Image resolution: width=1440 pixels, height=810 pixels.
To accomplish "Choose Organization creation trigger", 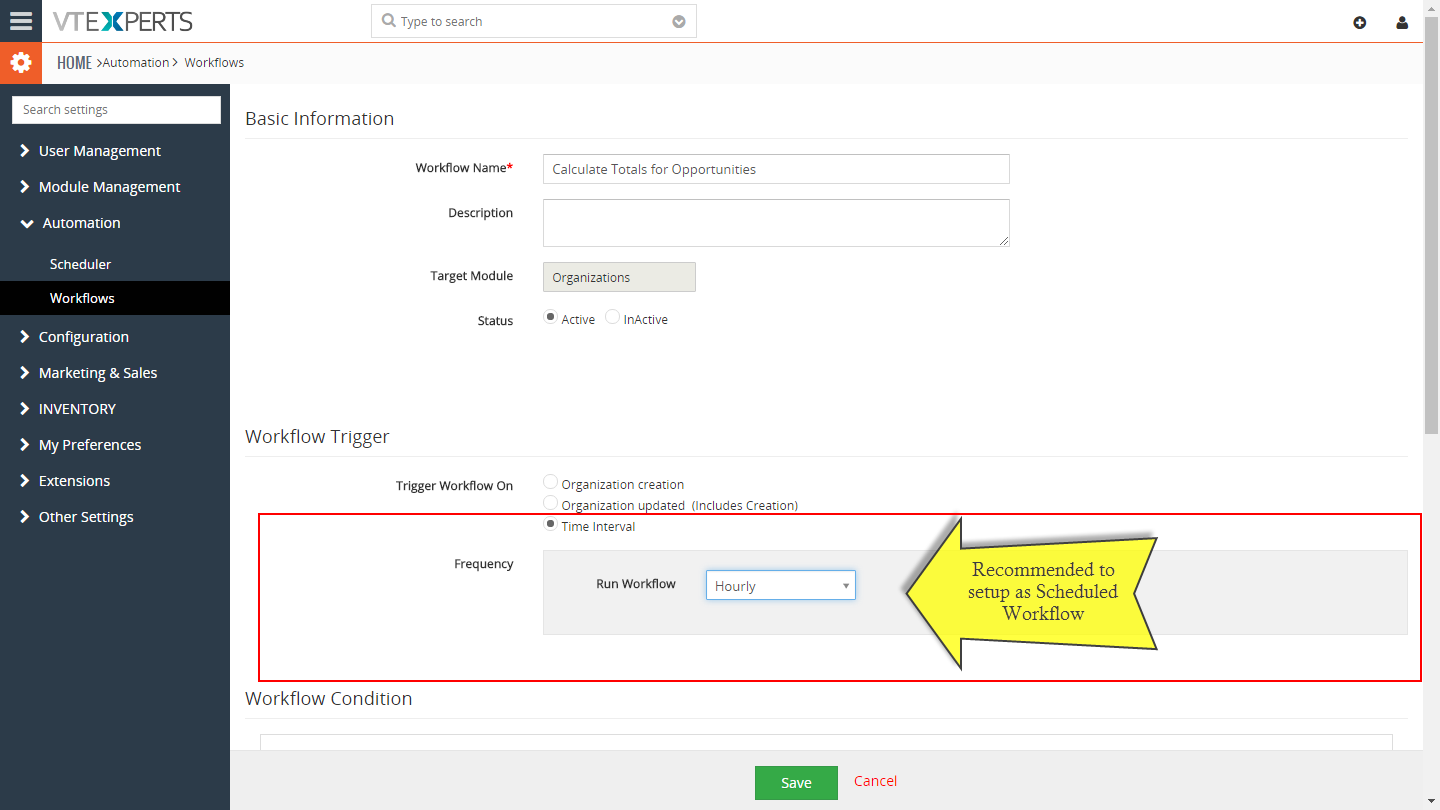I will tap(550, 482).
